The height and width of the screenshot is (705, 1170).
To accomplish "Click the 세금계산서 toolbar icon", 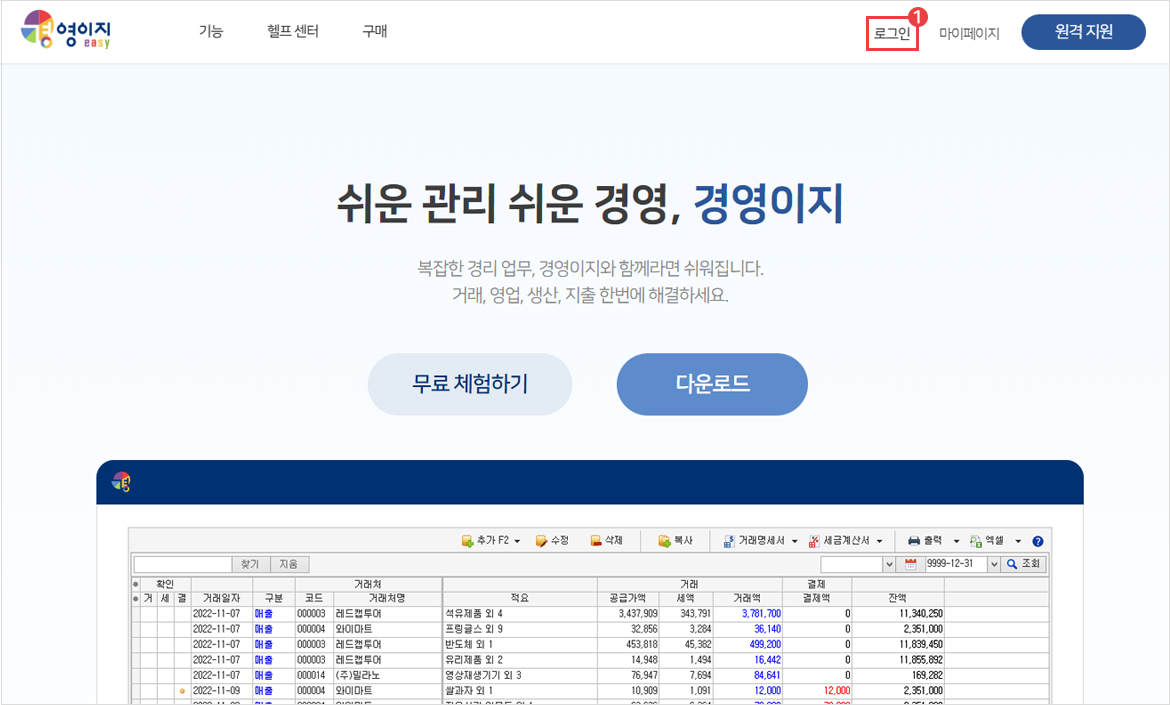I will pyautogui.click(x=814, y=541).
